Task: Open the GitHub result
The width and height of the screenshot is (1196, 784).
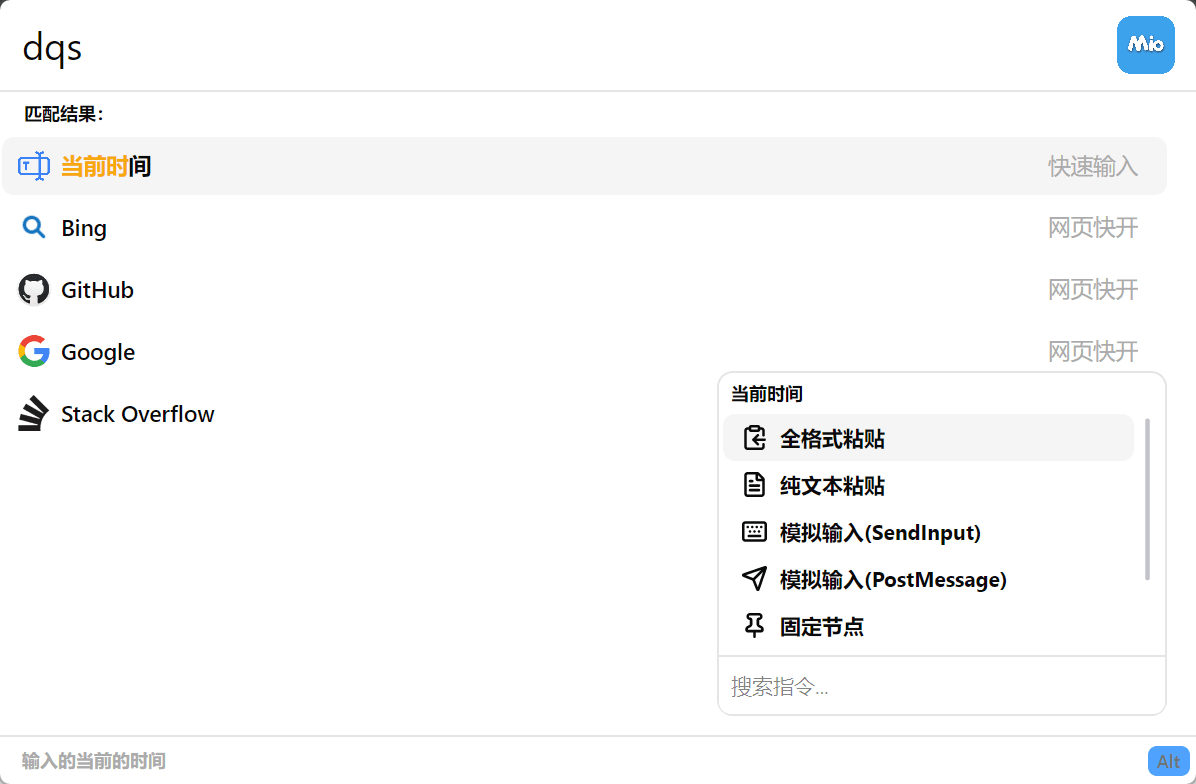Action: pos(584,290)
